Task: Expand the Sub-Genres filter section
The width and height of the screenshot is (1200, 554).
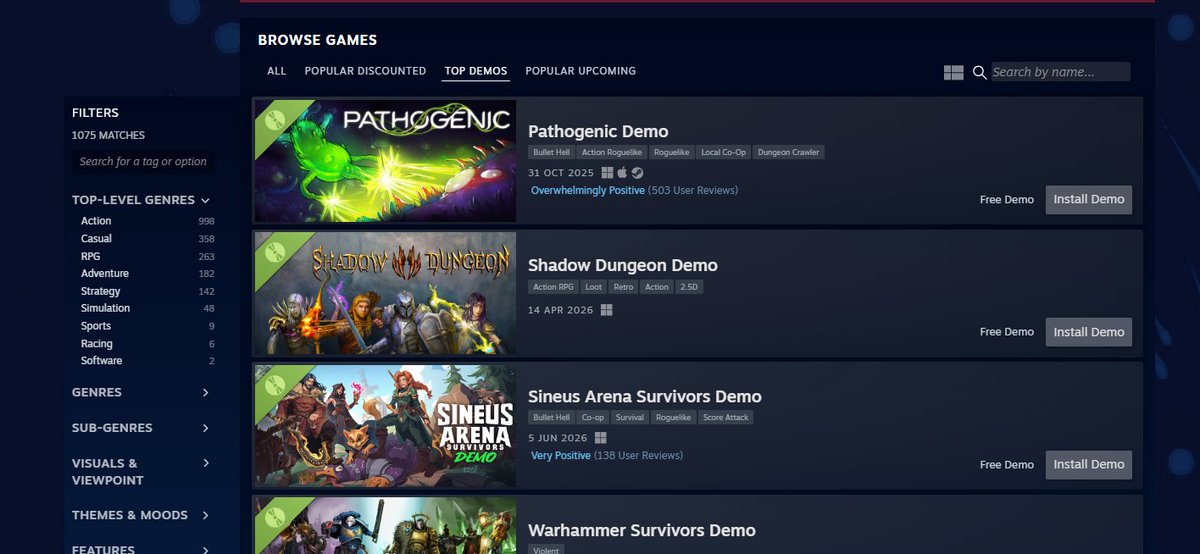Action: pos(206,428)
